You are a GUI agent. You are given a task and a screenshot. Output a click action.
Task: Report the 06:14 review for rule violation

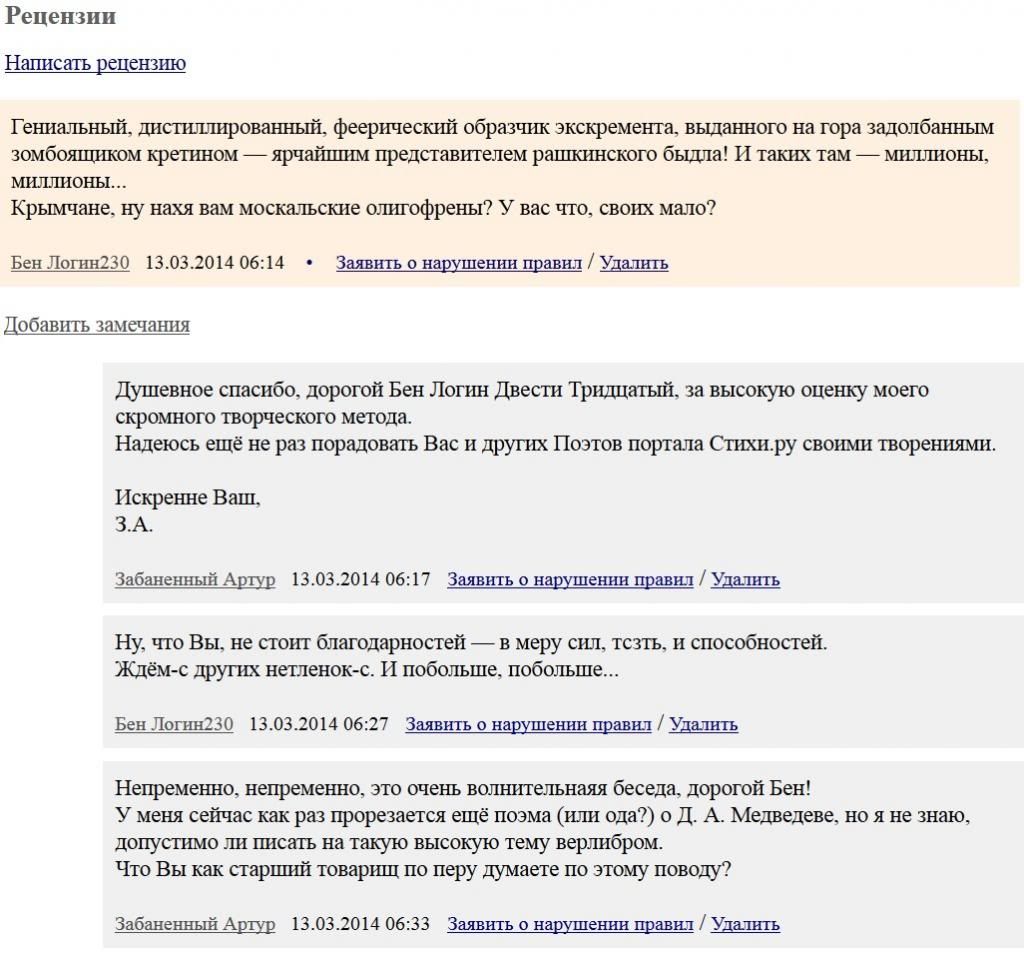tap(458, 263)
